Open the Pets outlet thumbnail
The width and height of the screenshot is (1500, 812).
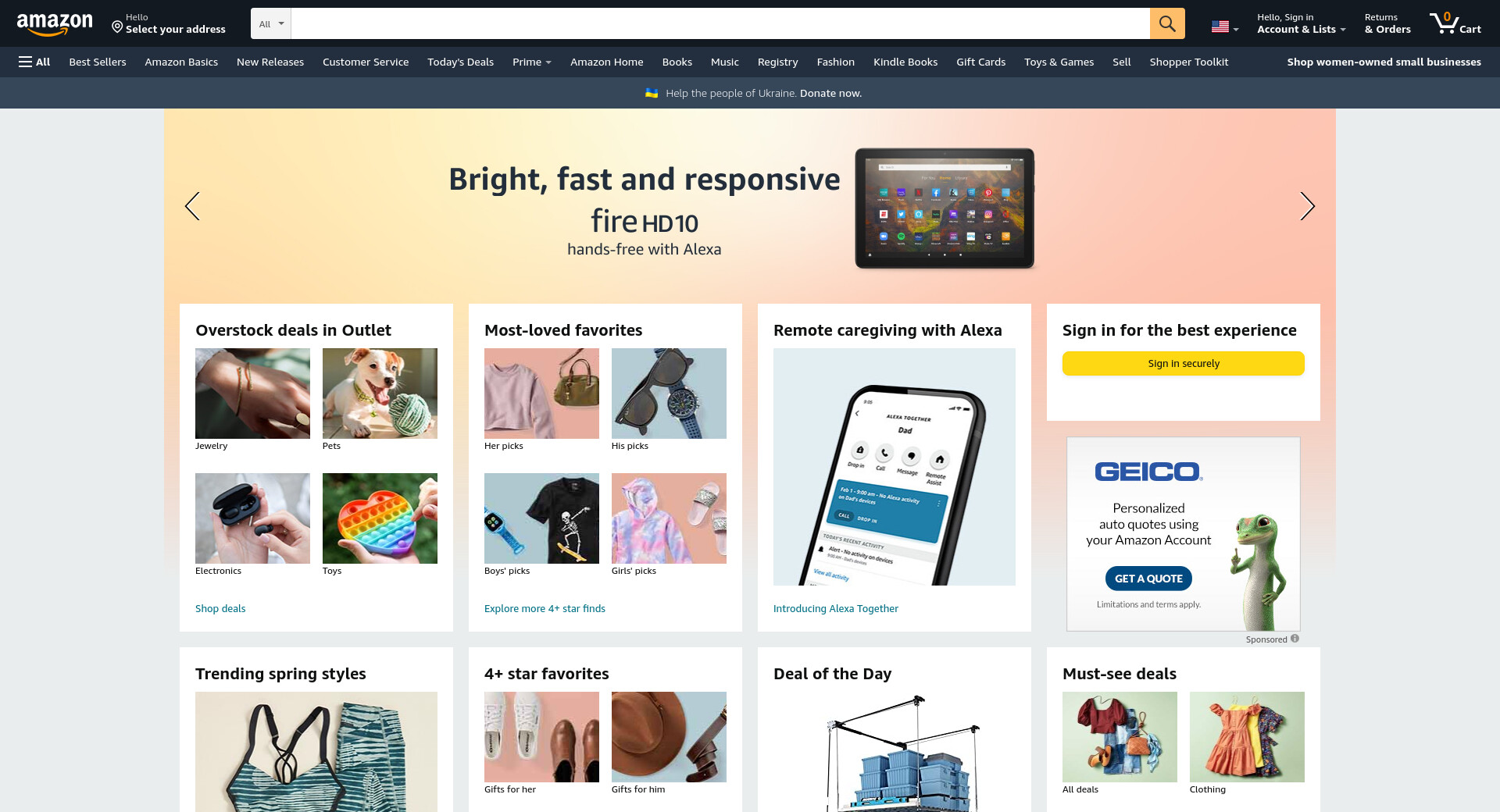[x=380, y=394]
